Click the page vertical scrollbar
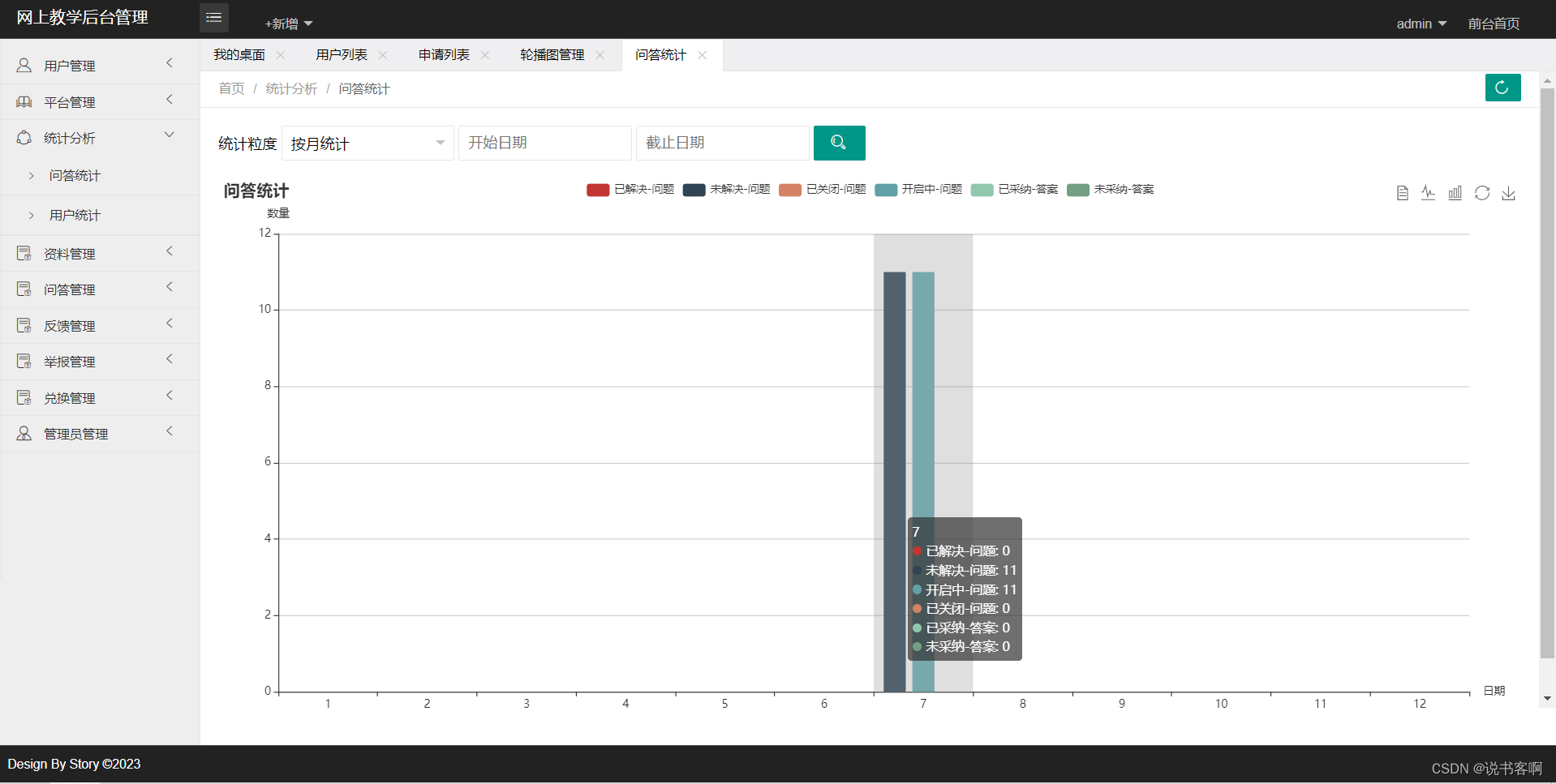Image resolution: width=1556 pixels, height=784 pixels. pos(1547,373)
